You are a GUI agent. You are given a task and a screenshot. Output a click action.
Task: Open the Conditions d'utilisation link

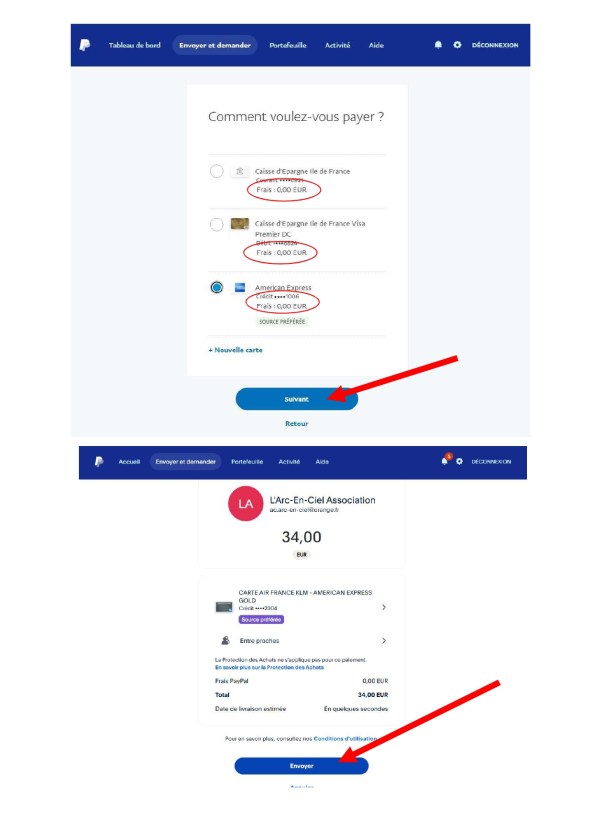click(345, 738)
